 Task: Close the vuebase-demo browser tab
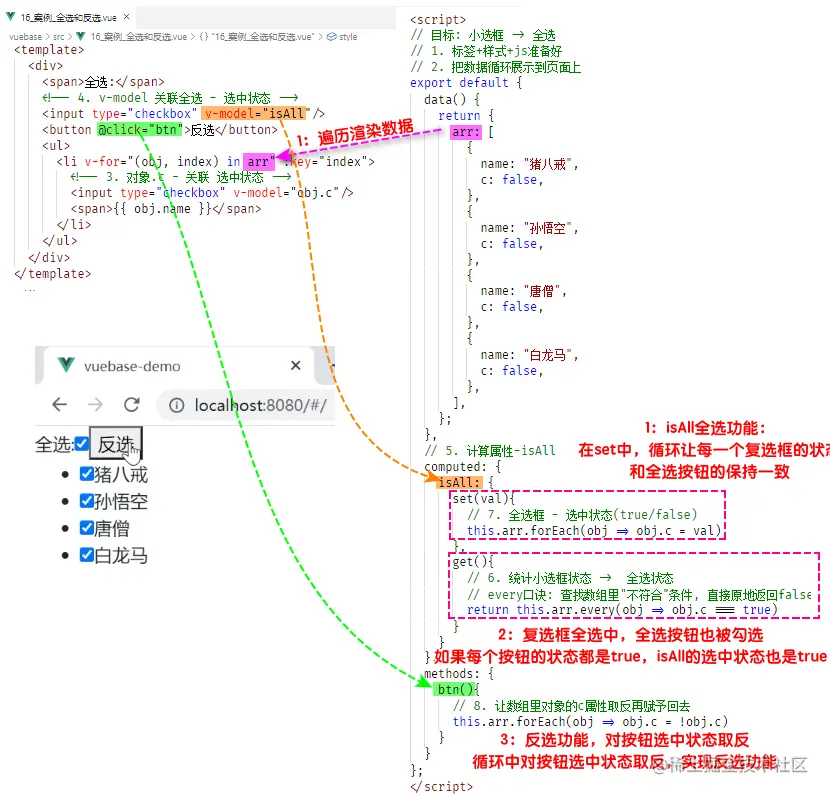click(295, 365)
